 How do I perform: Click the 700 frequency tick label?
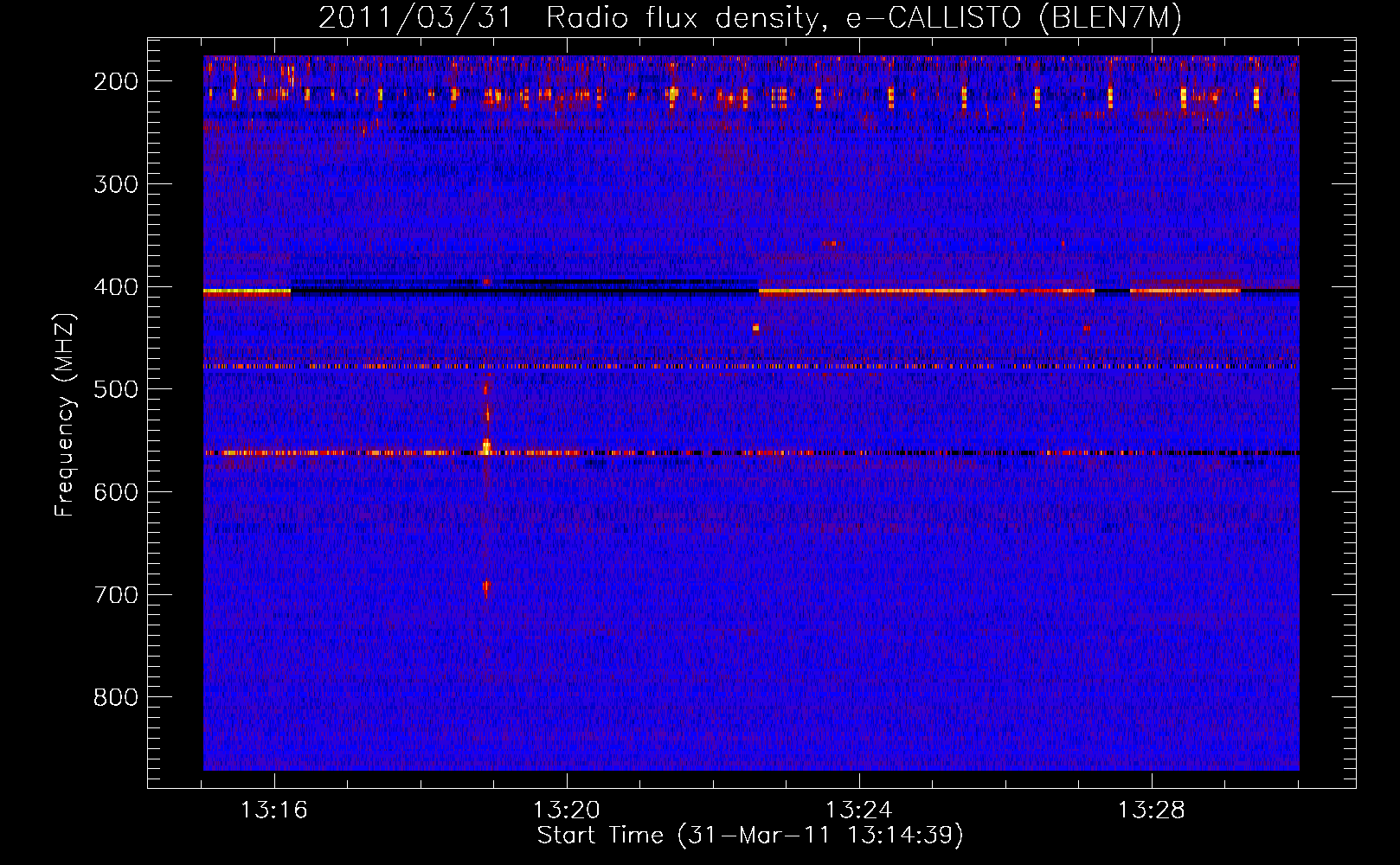point(116,595)
